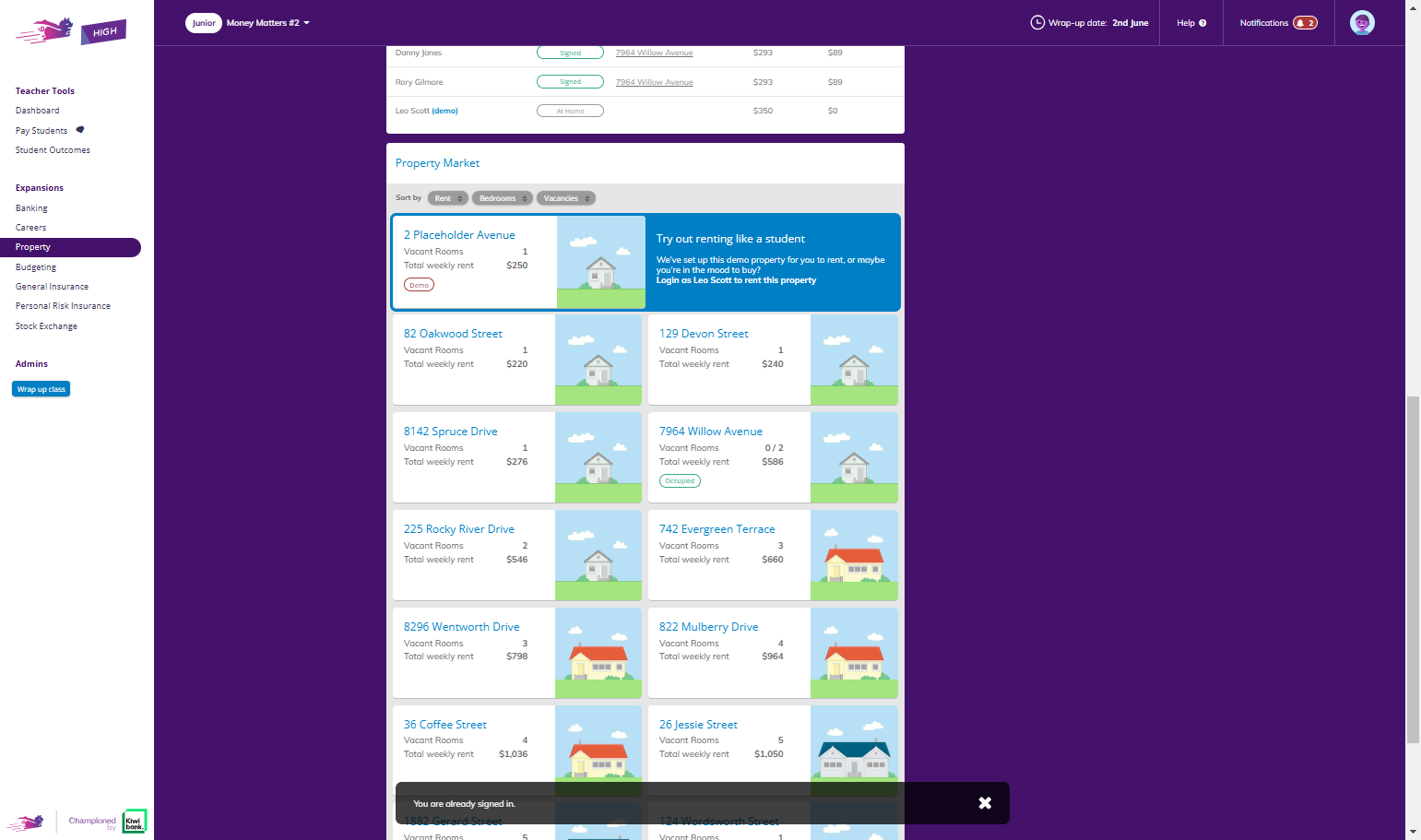Click Leo Scott's At Home status badge
Viewport: 1421px width, 840px height.
[x=570, y=111]
